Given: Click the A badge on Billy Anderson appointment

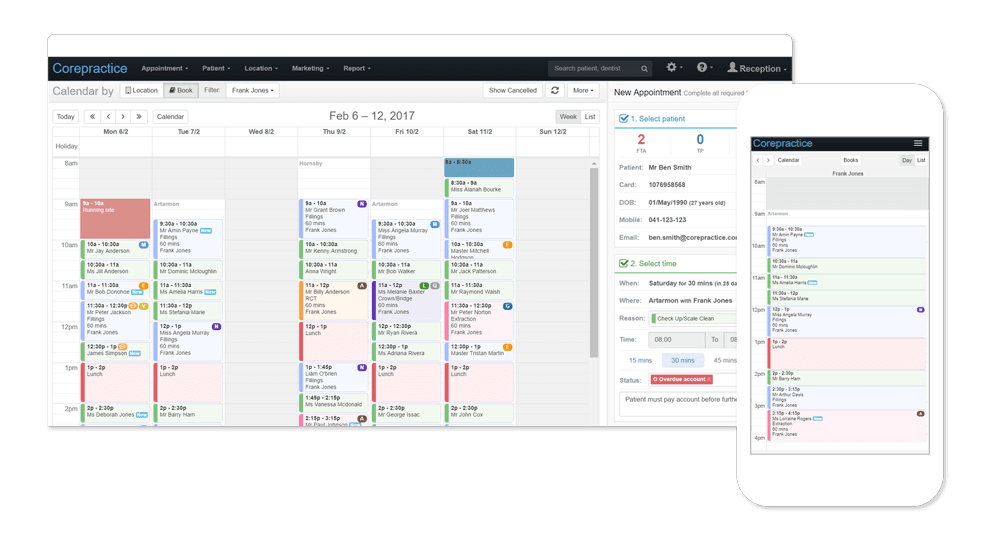Looking at the screenshot, I should pyautogui.click(x=362, y=285).
